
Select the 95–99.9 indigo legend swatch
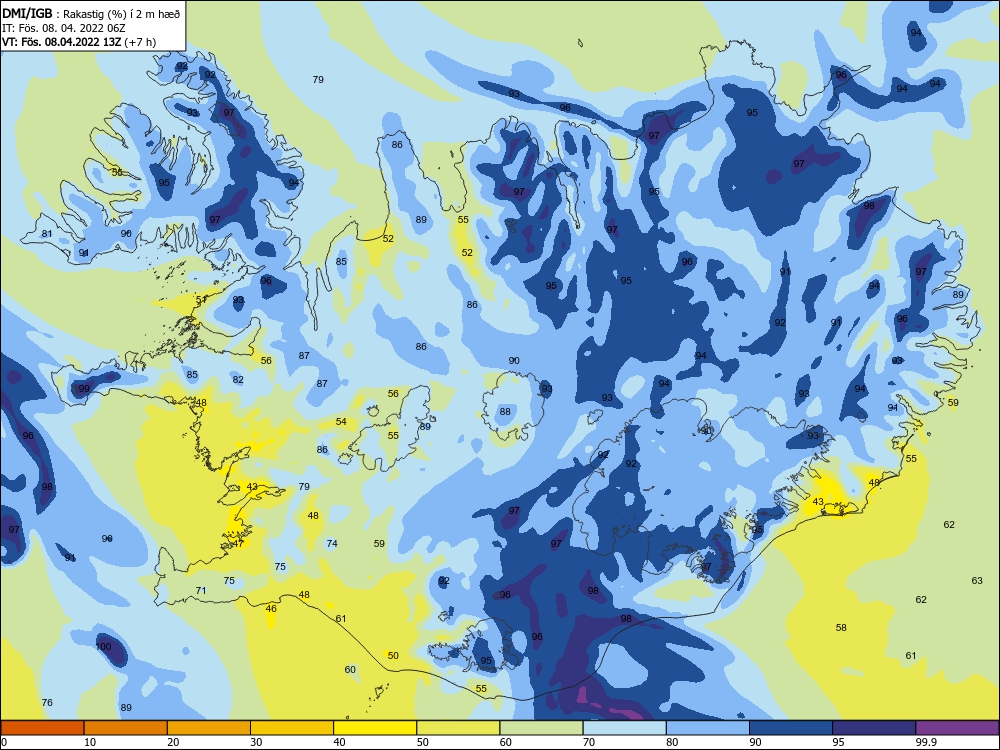tap(874, 728)
